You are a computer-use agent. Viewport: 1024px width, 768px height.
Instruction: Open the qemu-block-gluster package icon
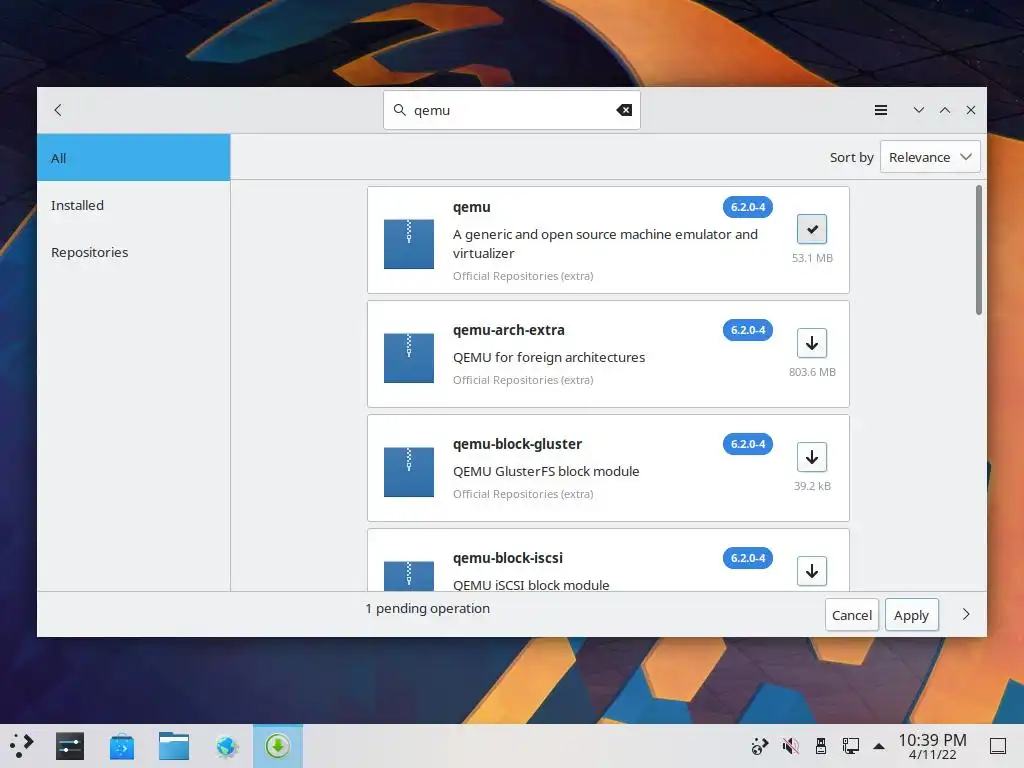409,472
